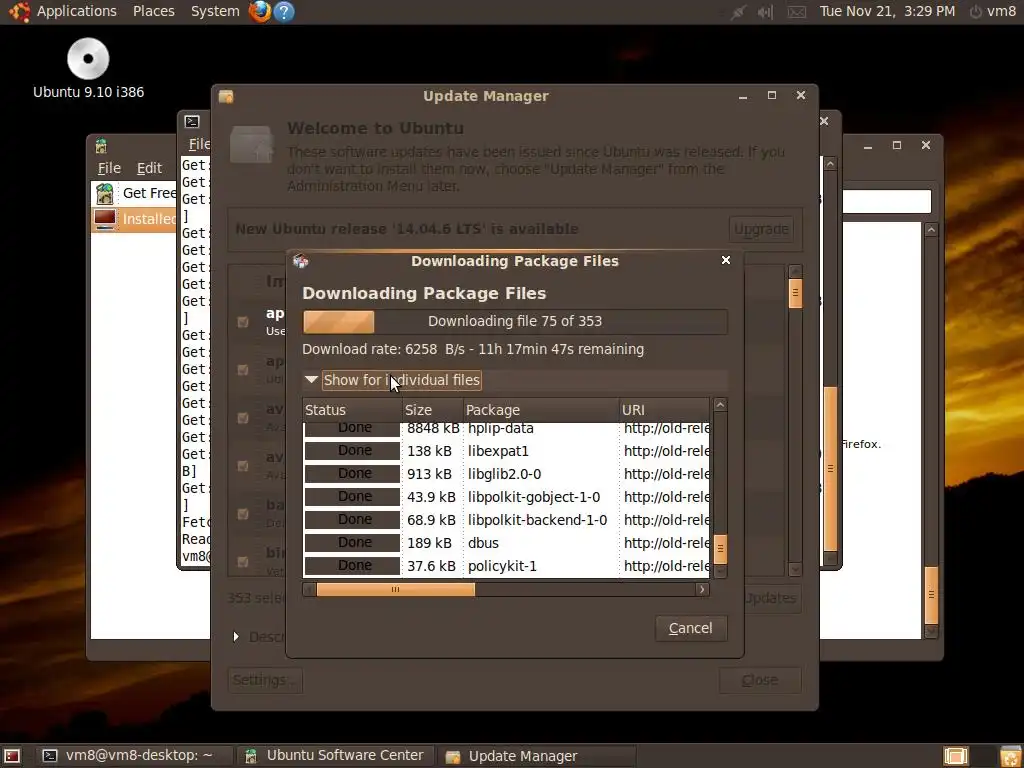Viewport: 1024px width, 768px height.
Task: Click the network status icon in panel
Action: (738, 12)
